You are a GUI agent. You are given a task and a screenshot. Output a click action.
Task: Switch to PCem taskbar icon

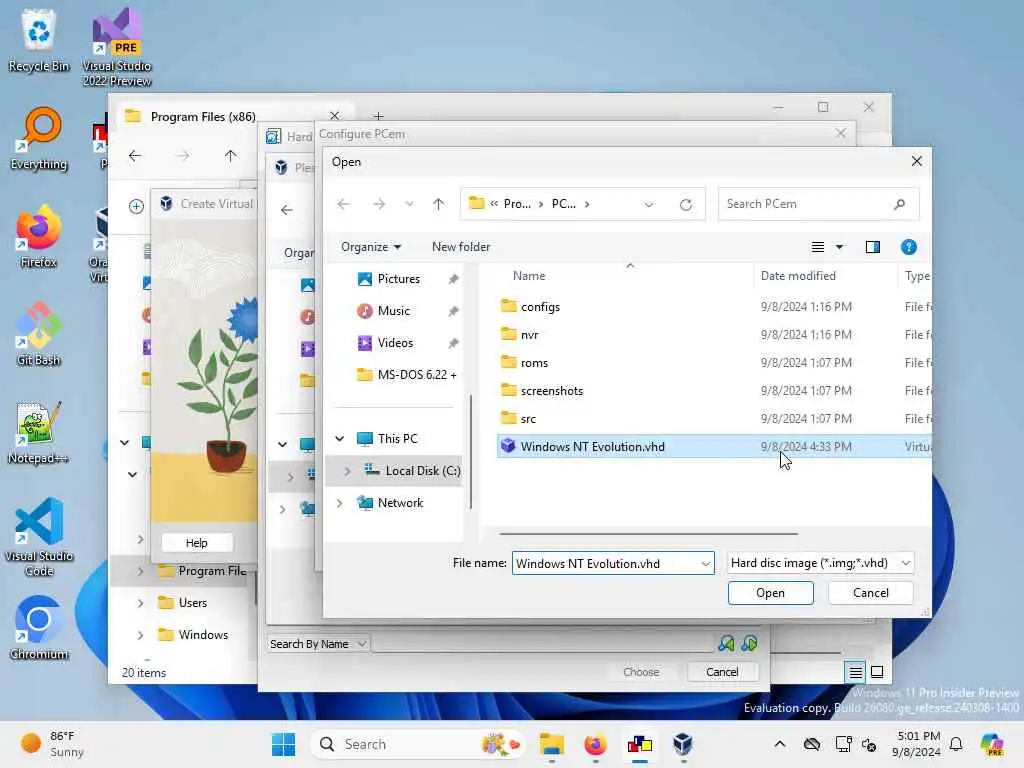coord(639,744)
